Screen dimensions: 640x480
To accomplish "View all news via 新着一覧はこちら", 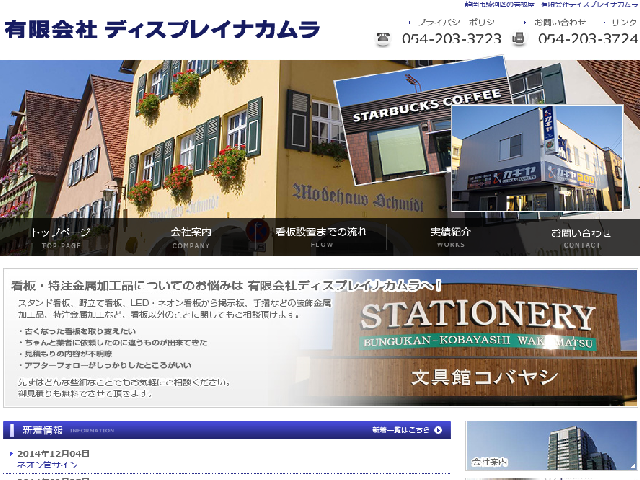I will [x=399, y=431].
